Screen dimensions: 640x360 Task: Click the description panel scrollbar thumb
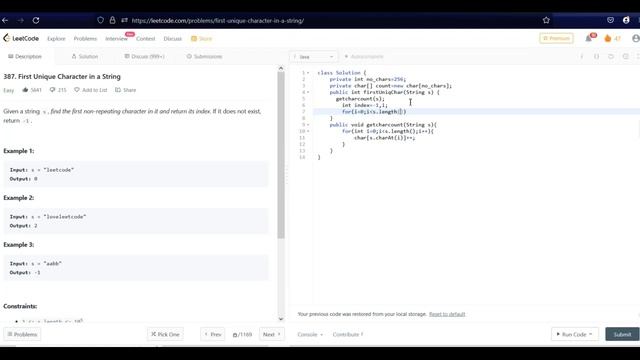[281, 155]
